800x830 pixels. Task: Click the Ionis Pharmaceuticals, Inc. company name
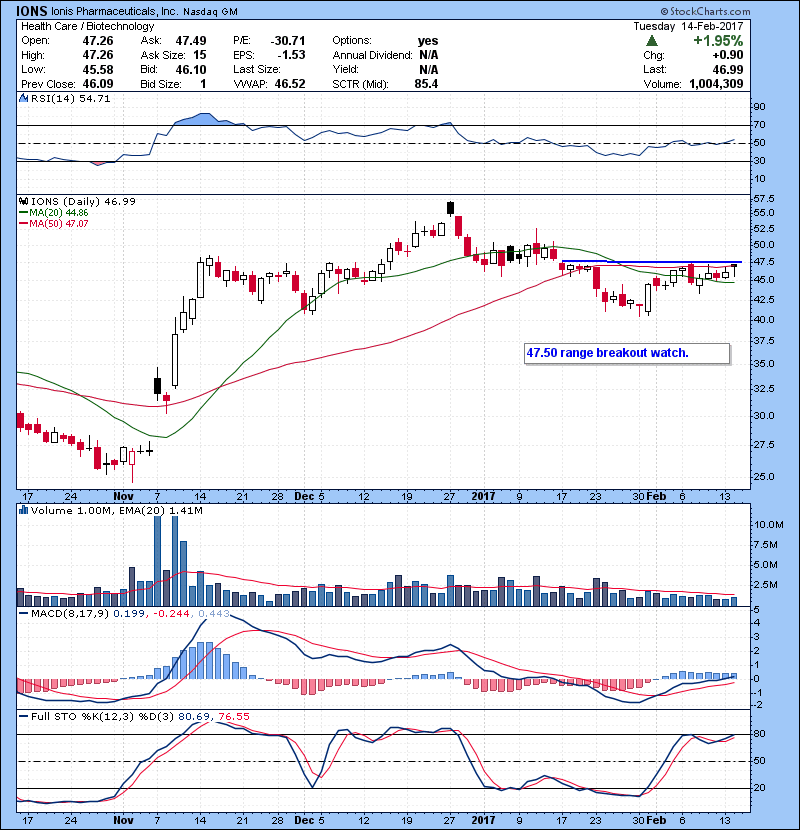click(114, 11)
